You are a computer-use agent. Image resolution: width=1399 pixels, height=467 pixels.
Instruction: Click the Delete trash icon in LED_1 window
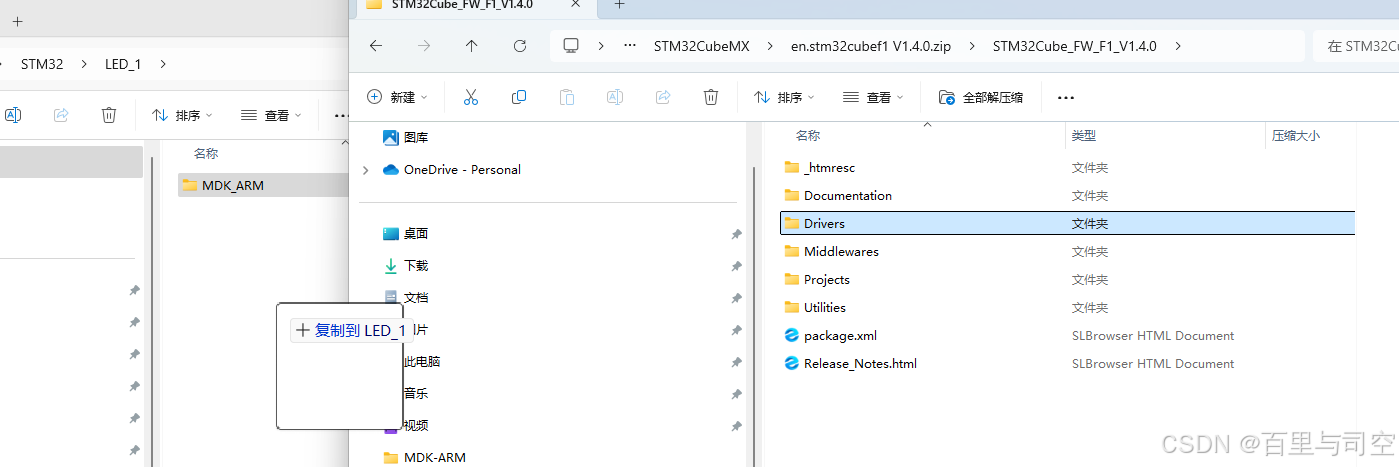(x=109, y=115)
